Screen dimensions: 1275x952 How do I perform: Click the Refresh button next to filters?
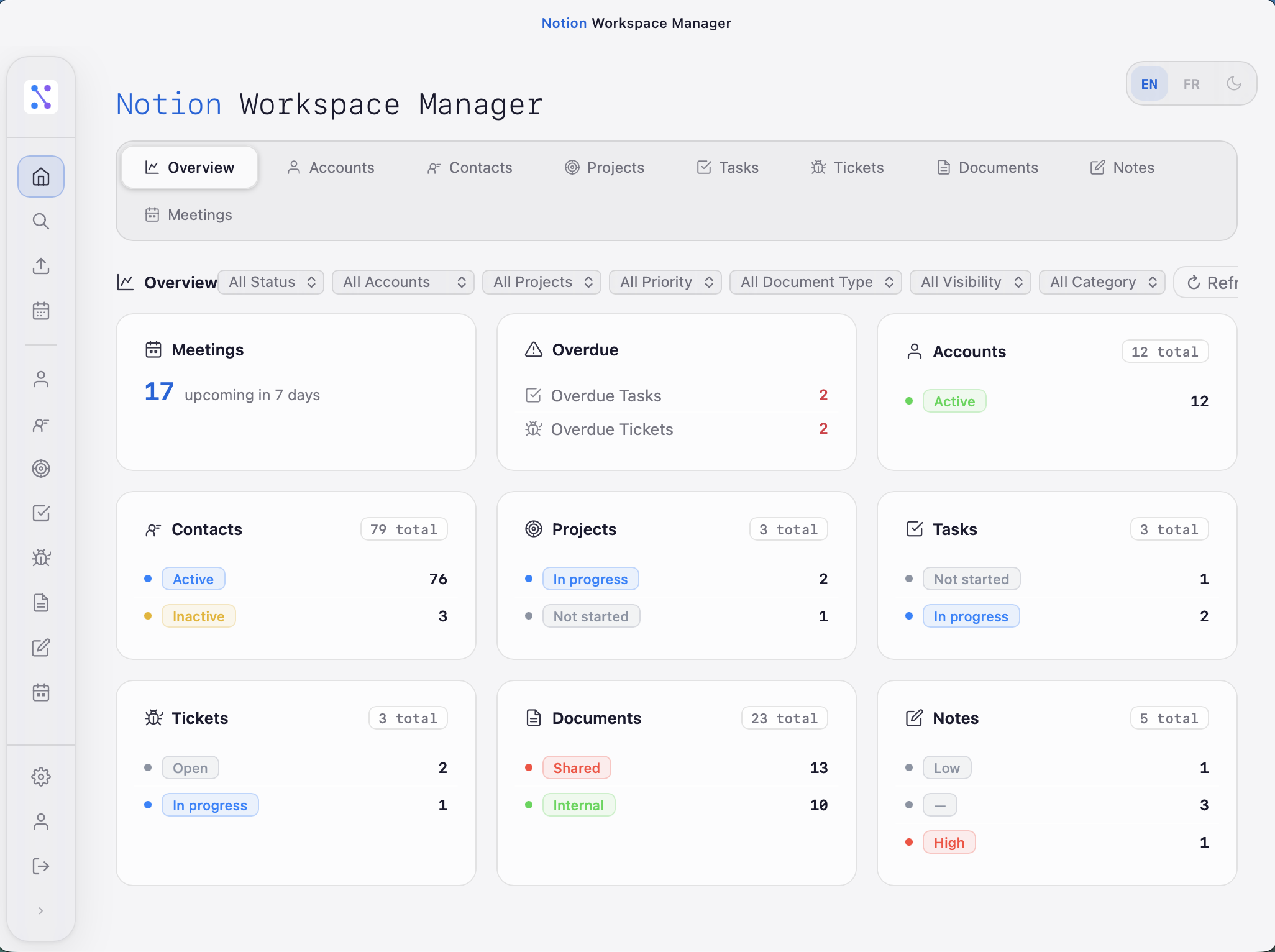(1215, 282)
